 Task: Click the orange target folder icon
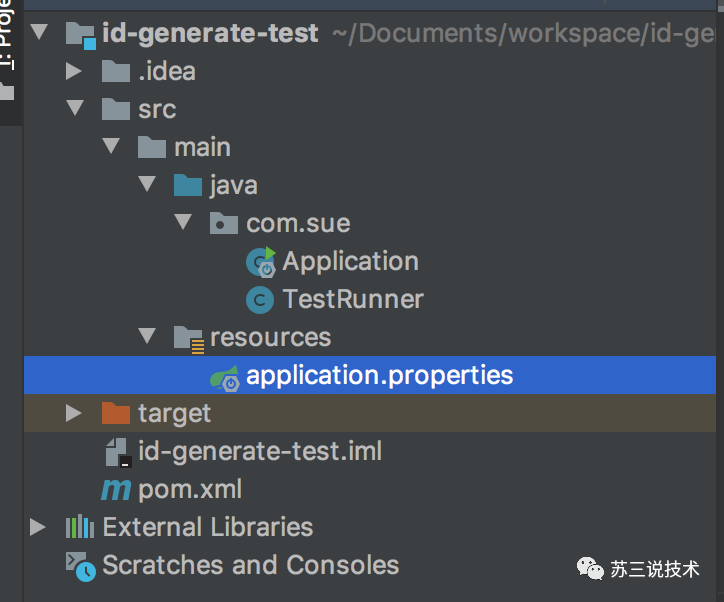[x=116, y=413]
